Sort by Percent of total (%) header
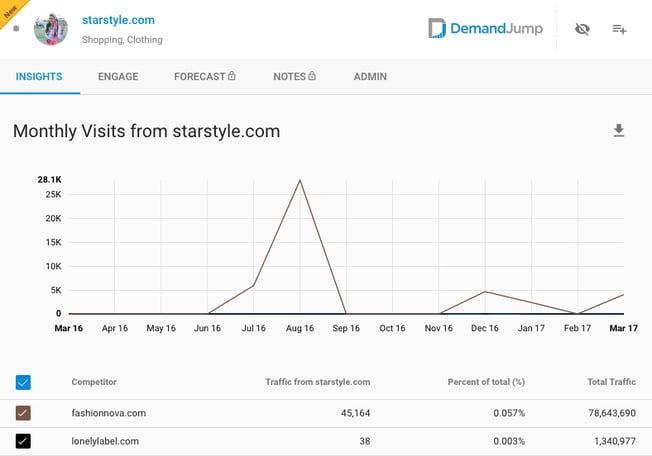The image size is (652, 456). point(486,382)
